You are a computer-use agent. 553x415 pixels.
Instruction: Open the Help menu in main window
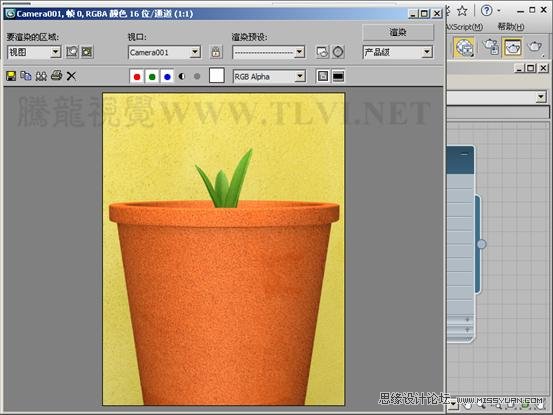[511, 26]
